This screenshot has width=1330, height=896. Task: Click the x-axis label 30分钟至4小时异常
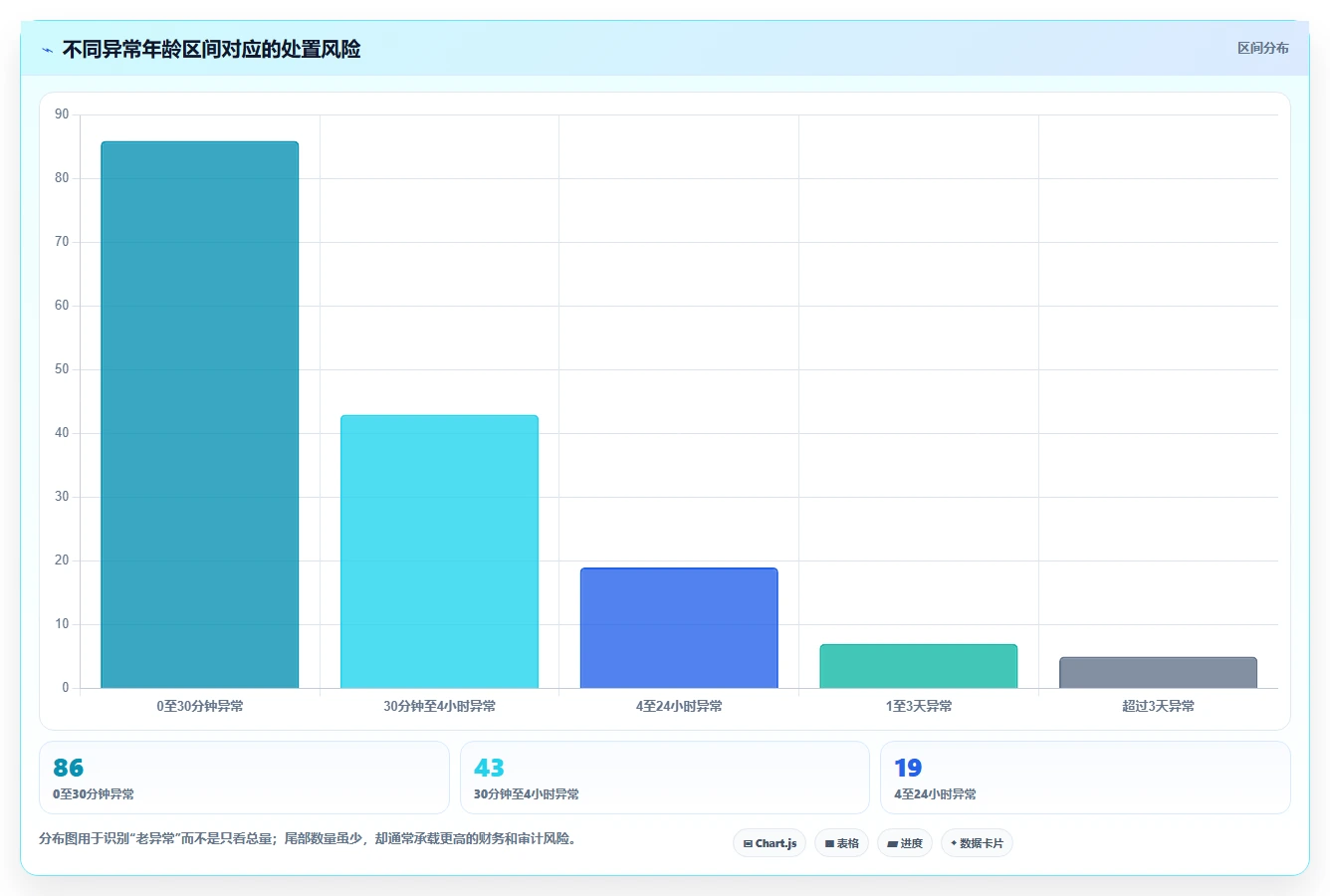(439, 706)
